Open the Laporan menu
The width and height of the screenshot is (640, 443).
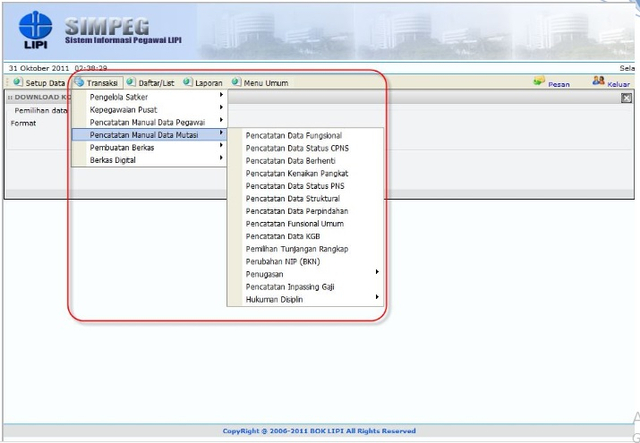[x=209, y=83]
